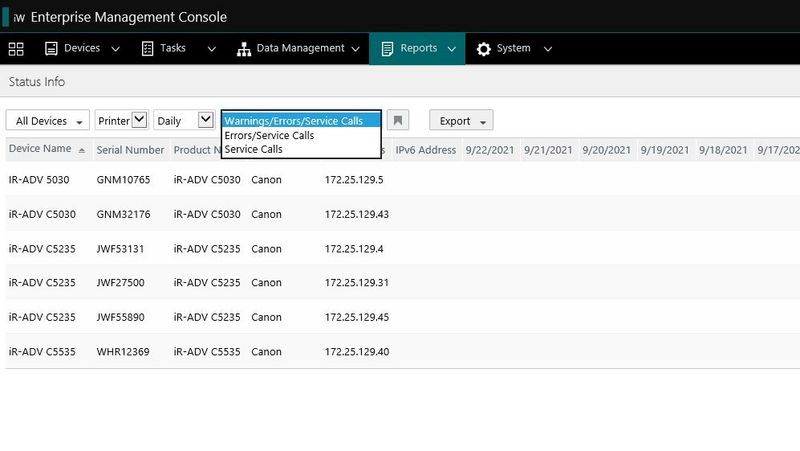Screen dimensions: 800x451
Task: Click the System gear icon
Action: tap(483, 49)
